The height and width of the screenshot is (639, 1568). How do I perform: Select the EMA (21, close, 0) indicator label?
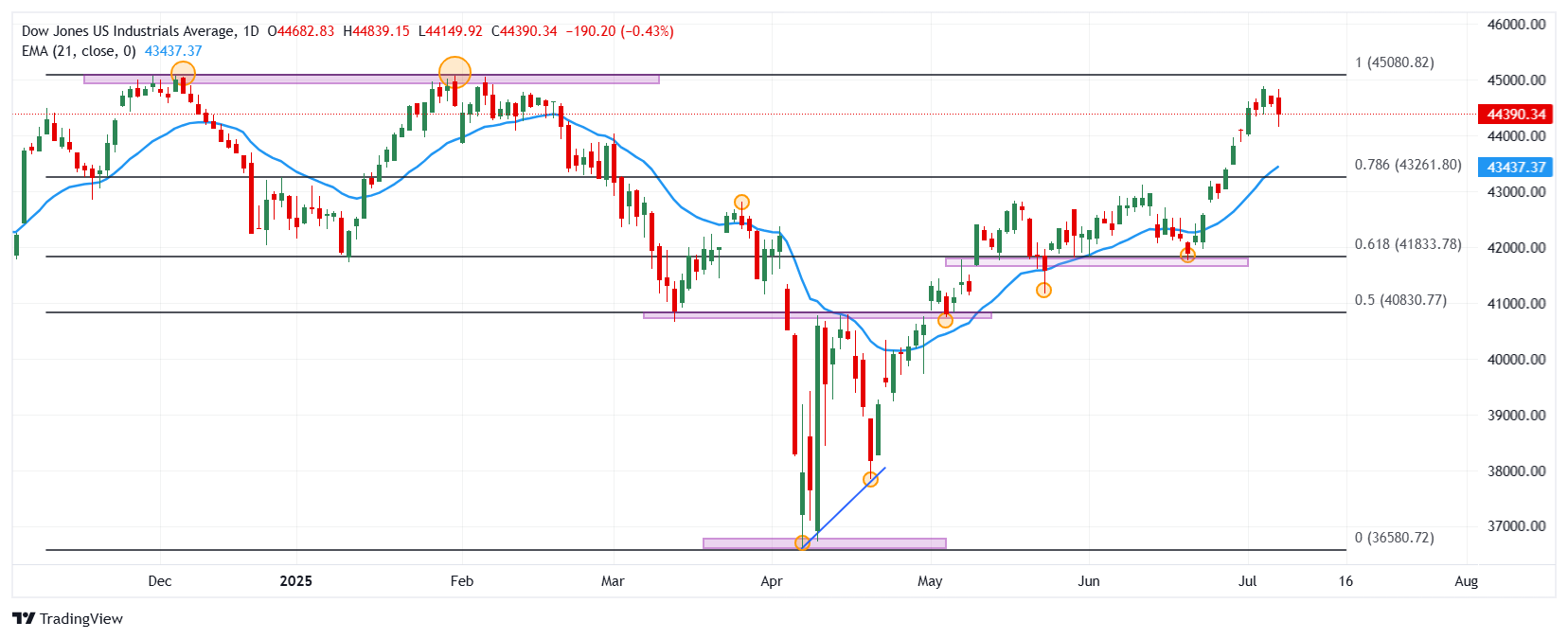tap(79, 51)
